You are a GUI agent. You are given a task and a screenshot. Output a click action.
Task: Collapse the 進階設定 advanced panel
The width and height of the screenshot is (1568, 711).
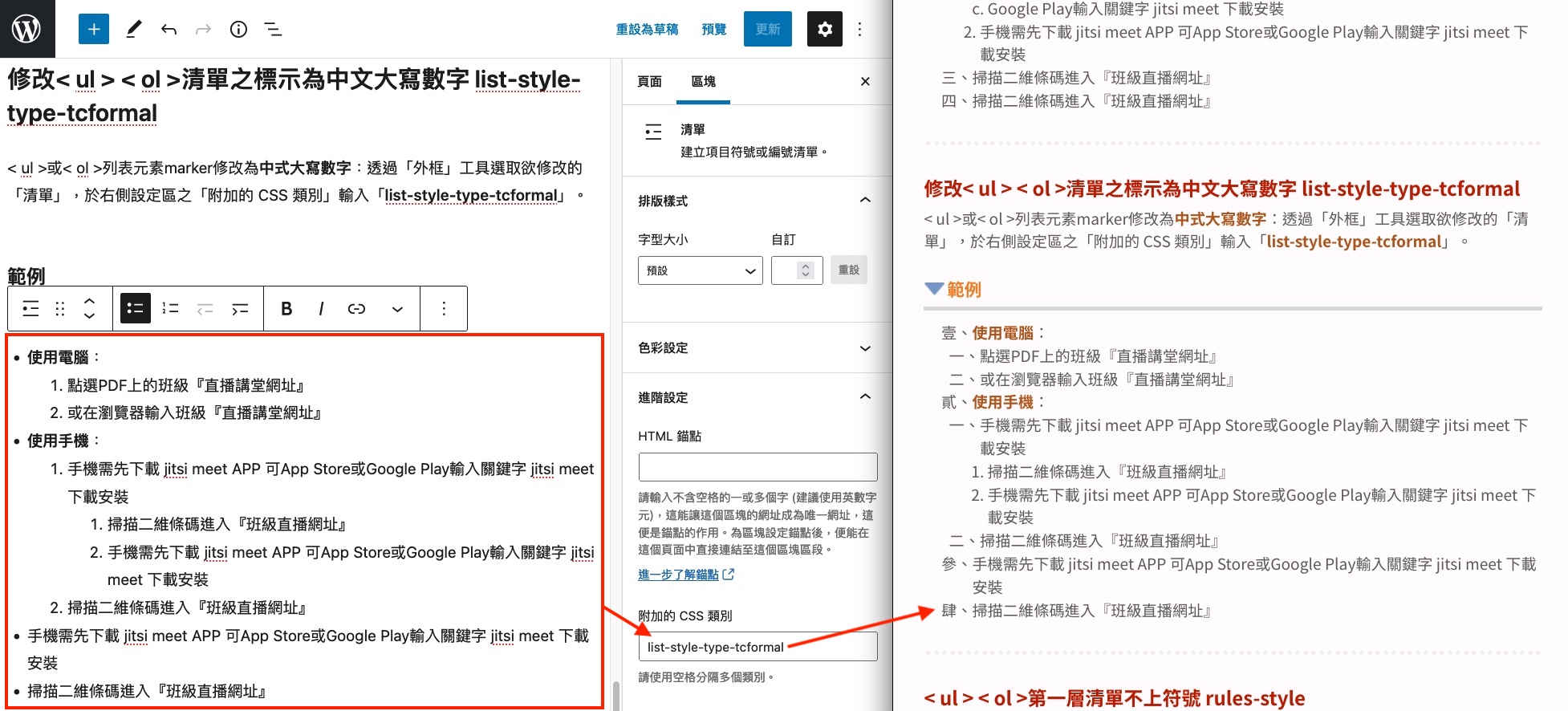[x=757, y=397]
